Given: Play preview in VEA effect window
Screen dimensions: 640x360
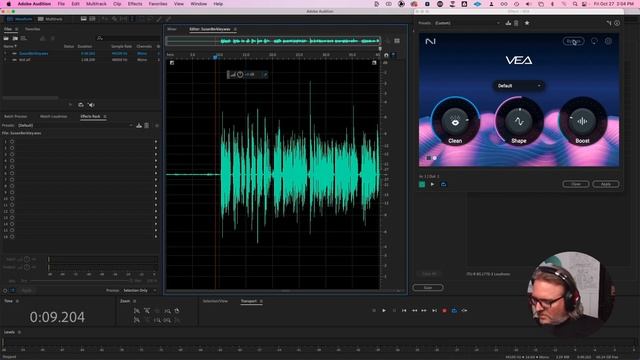Looking at the screenshot, I should [x=433, y=184].
